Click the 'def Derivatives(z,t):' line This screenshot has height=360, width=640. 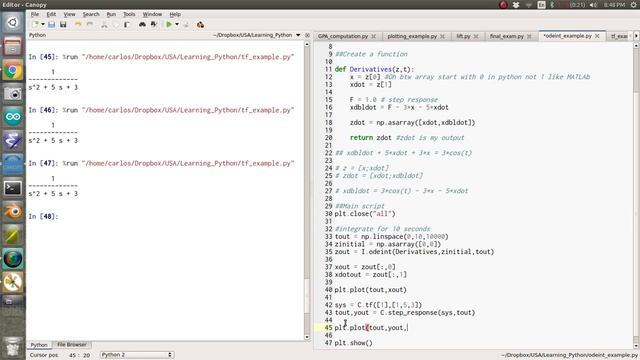[374, 69]
